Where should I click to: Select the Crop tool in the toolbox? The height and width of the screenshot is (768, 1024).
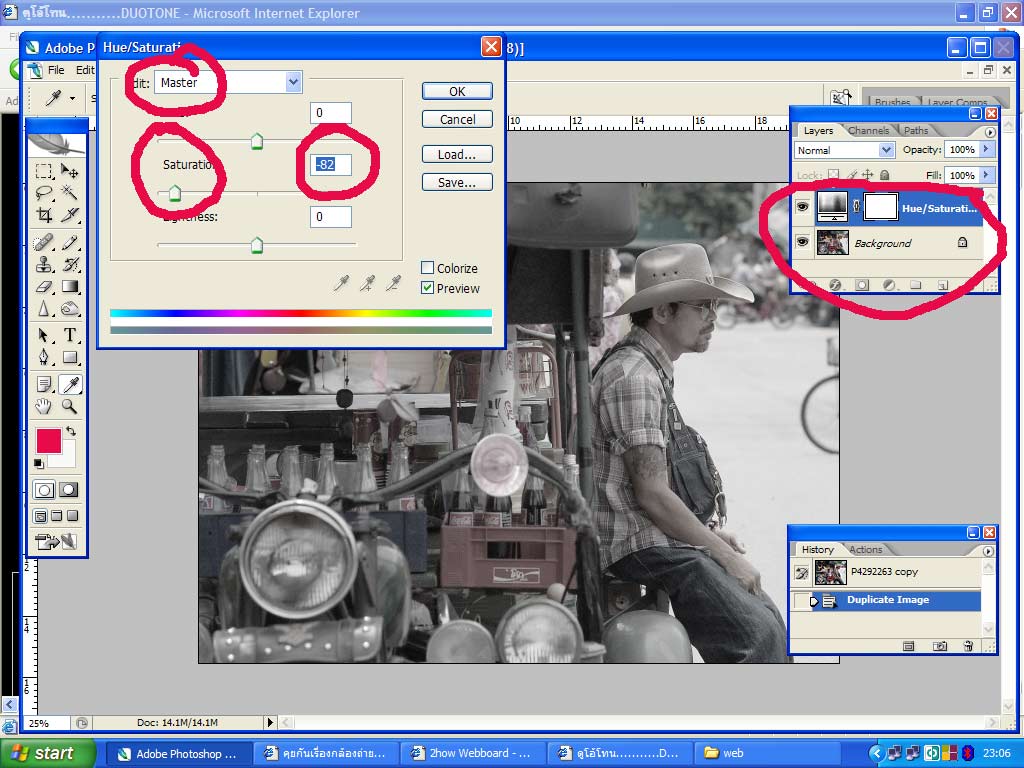(x=44, y=215)
